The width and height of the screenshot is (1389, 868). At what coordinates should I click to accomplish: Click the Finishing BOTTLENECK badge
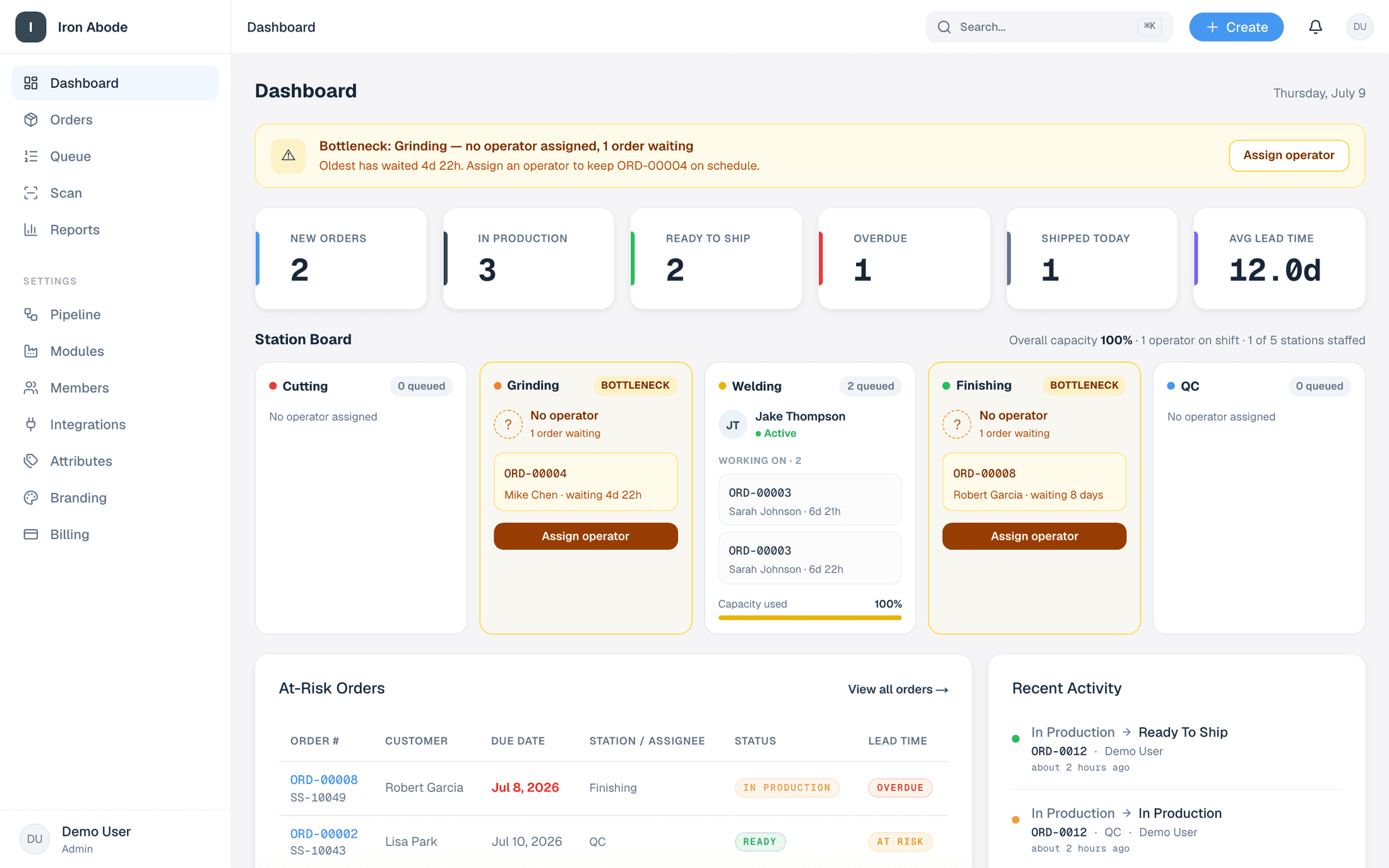pyautogui.click(x=1084, y=385)
